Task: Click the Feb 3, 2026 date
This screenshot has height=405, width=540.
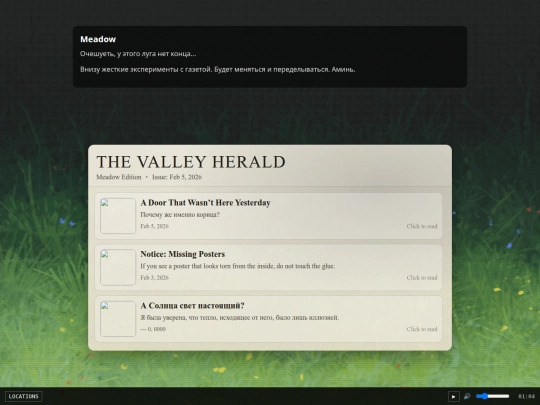Action: (x=155, y=278)
